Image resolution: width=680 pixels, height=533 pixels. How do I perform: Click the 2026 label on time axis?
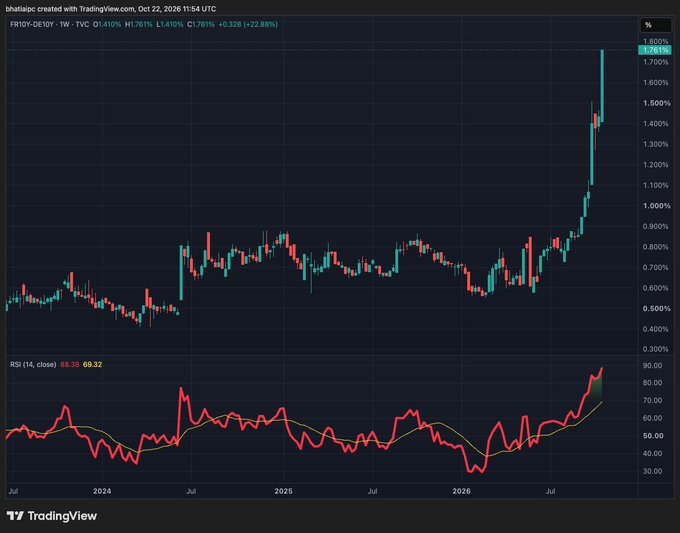(x=461, y=491)
